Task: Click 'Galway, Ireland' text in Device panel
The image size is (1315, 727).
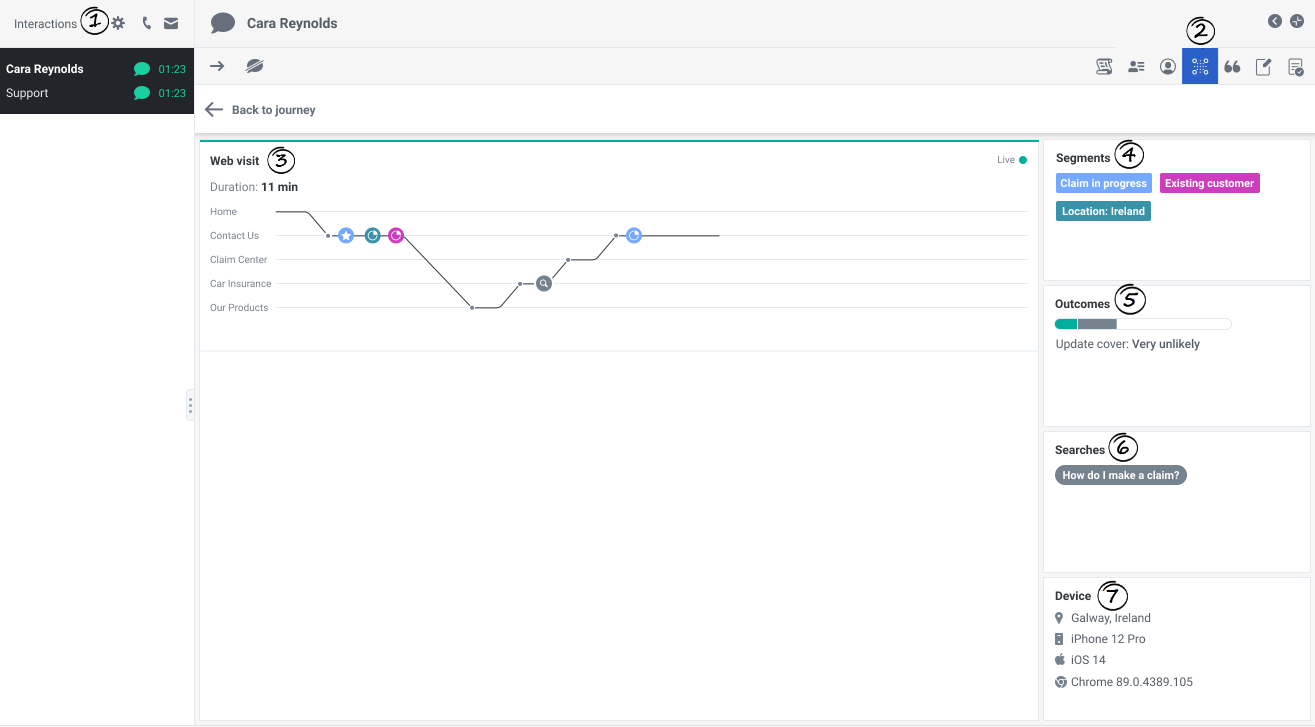Action: [1111, 618]
